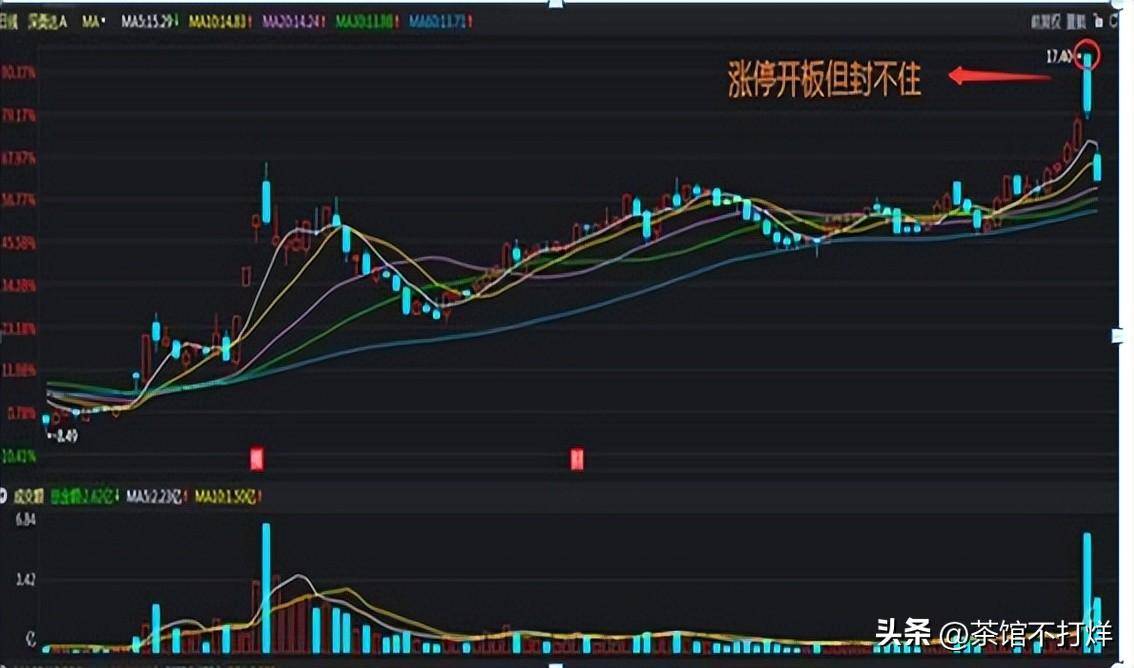Click the 8.49 low price label
Image resolution: width=1134 pixels, height=668 pixels.
pos(67,436)
